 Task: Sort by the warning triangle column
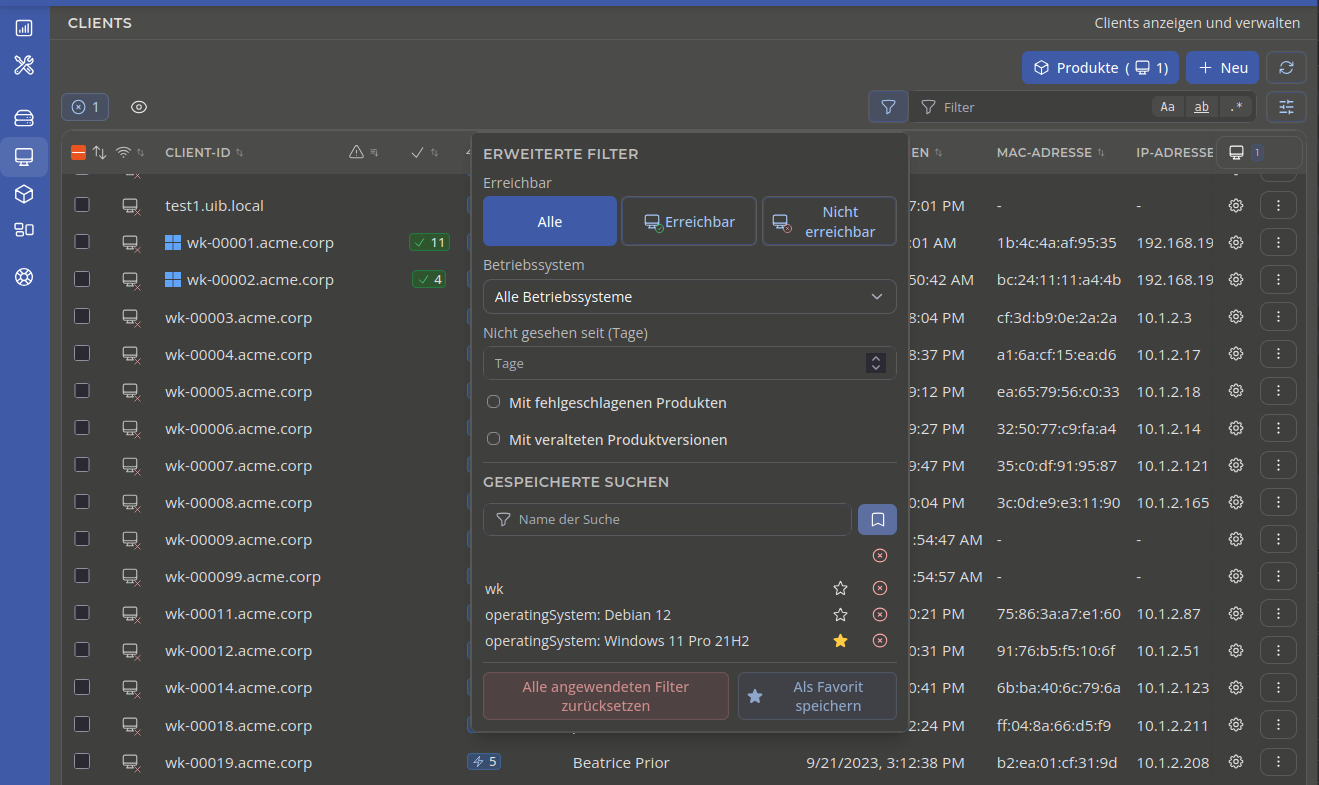[x=363, y=153]
